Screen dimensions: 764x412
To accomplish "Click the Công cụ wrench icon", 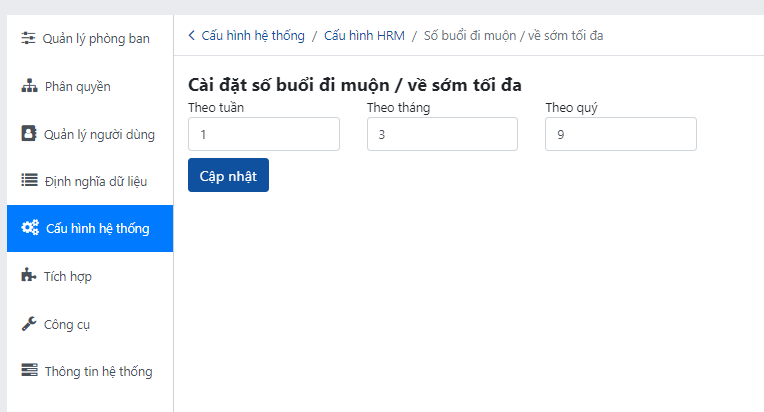I will click(29, 323).
